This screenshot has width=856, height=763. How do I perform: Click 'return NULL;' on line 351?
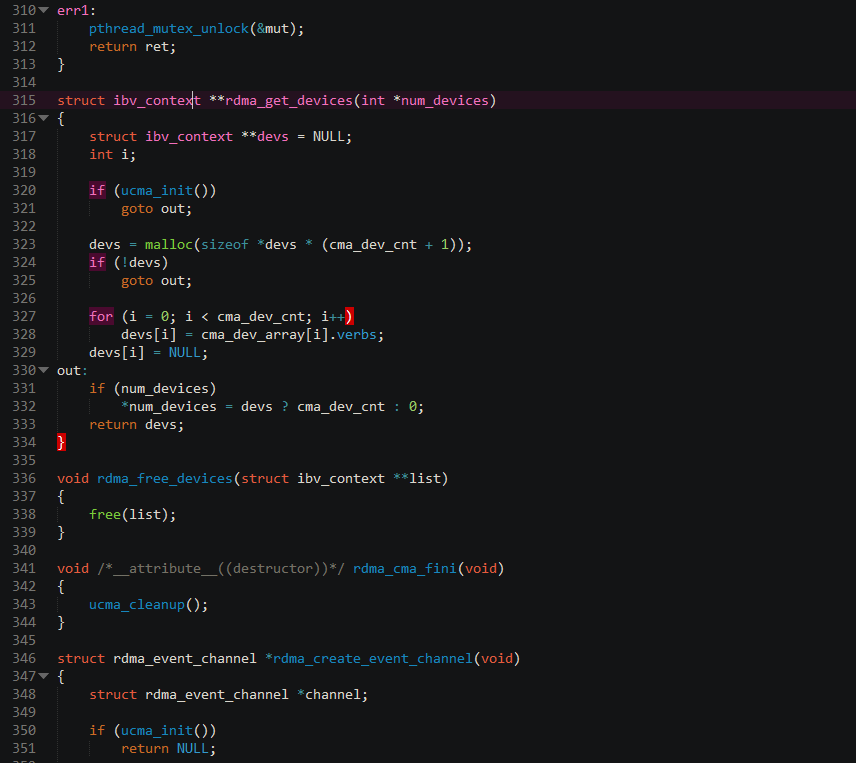click(169, 749)
